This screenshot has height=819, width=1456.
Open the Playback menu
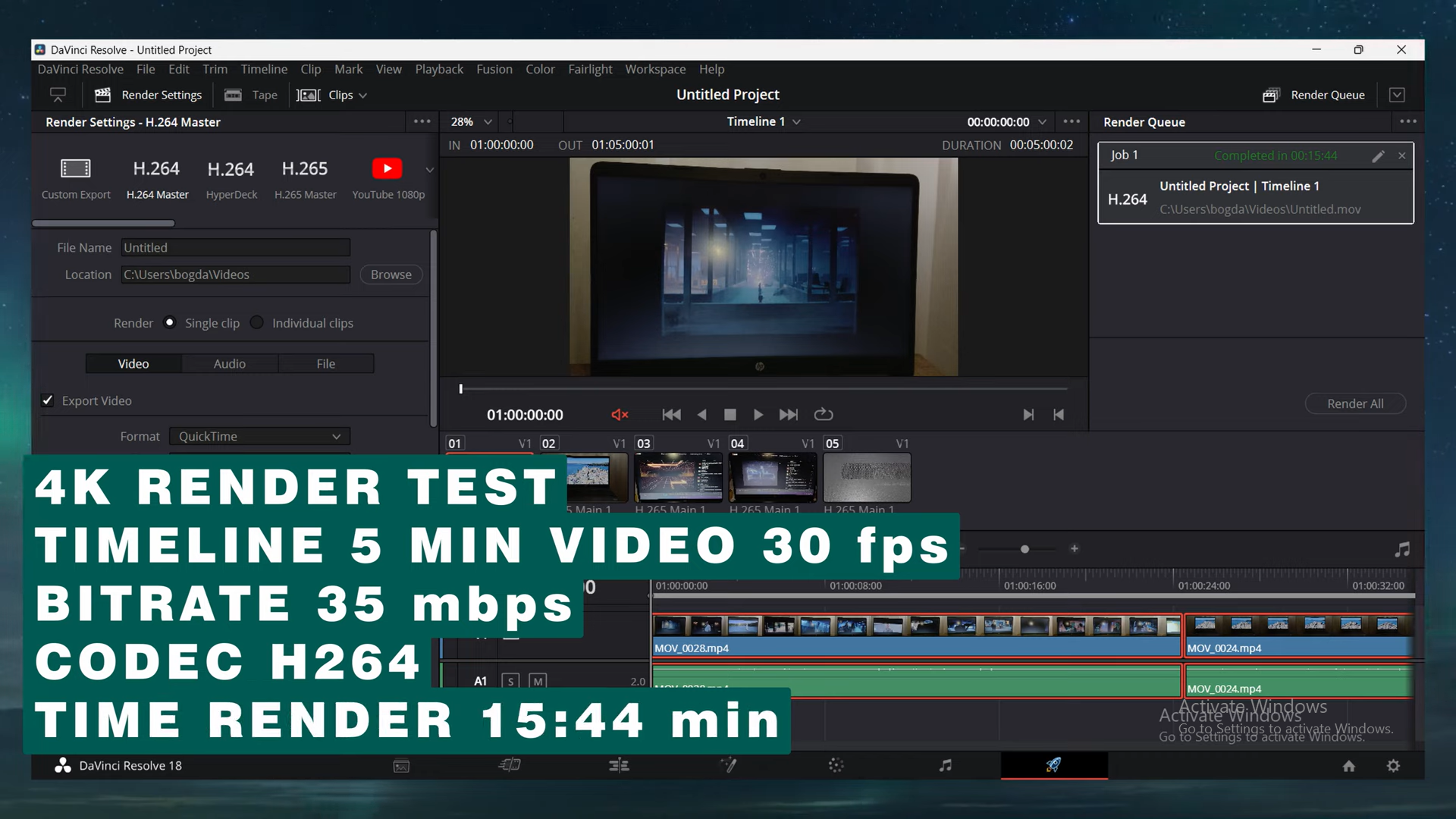click(439, 69)
